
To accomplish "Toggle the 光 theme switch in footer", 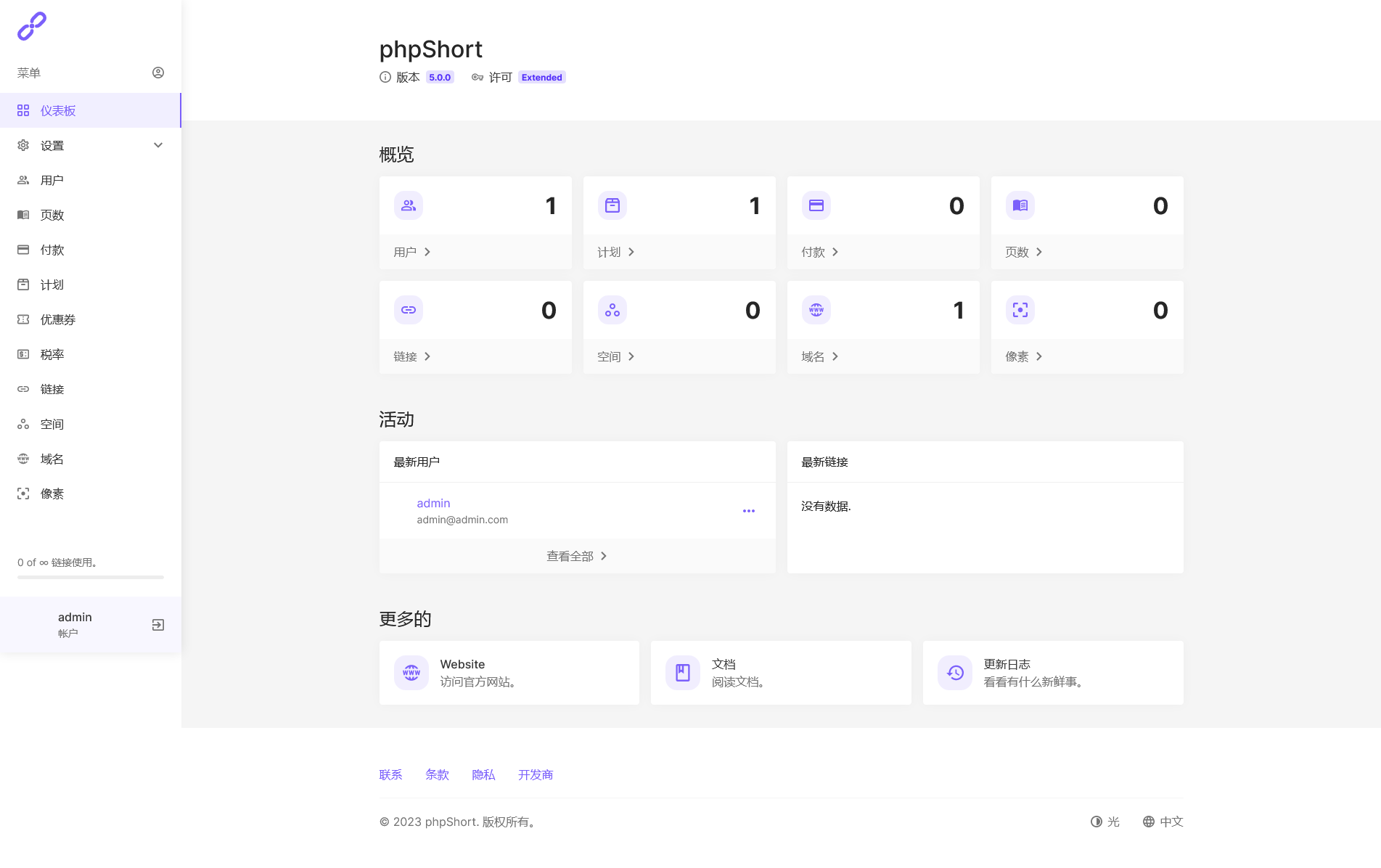I will [x=1105, y=822].
